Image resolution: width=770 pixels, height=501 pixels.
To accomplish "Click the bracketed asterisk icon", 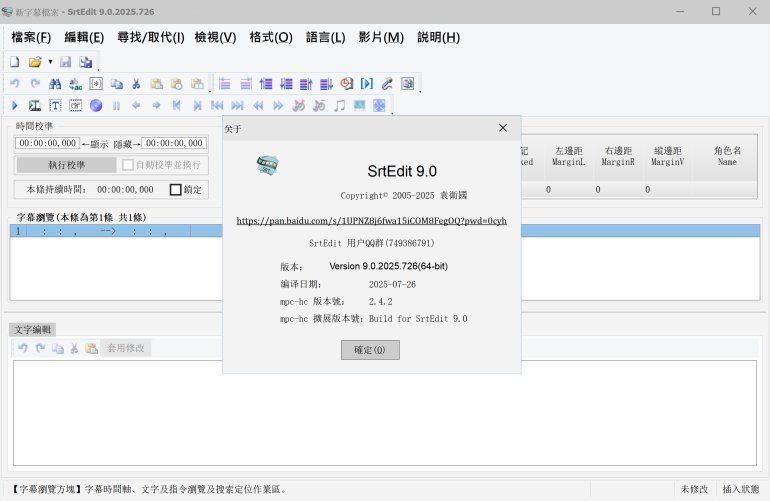I will pyautogui.click(x=96, y=84).
